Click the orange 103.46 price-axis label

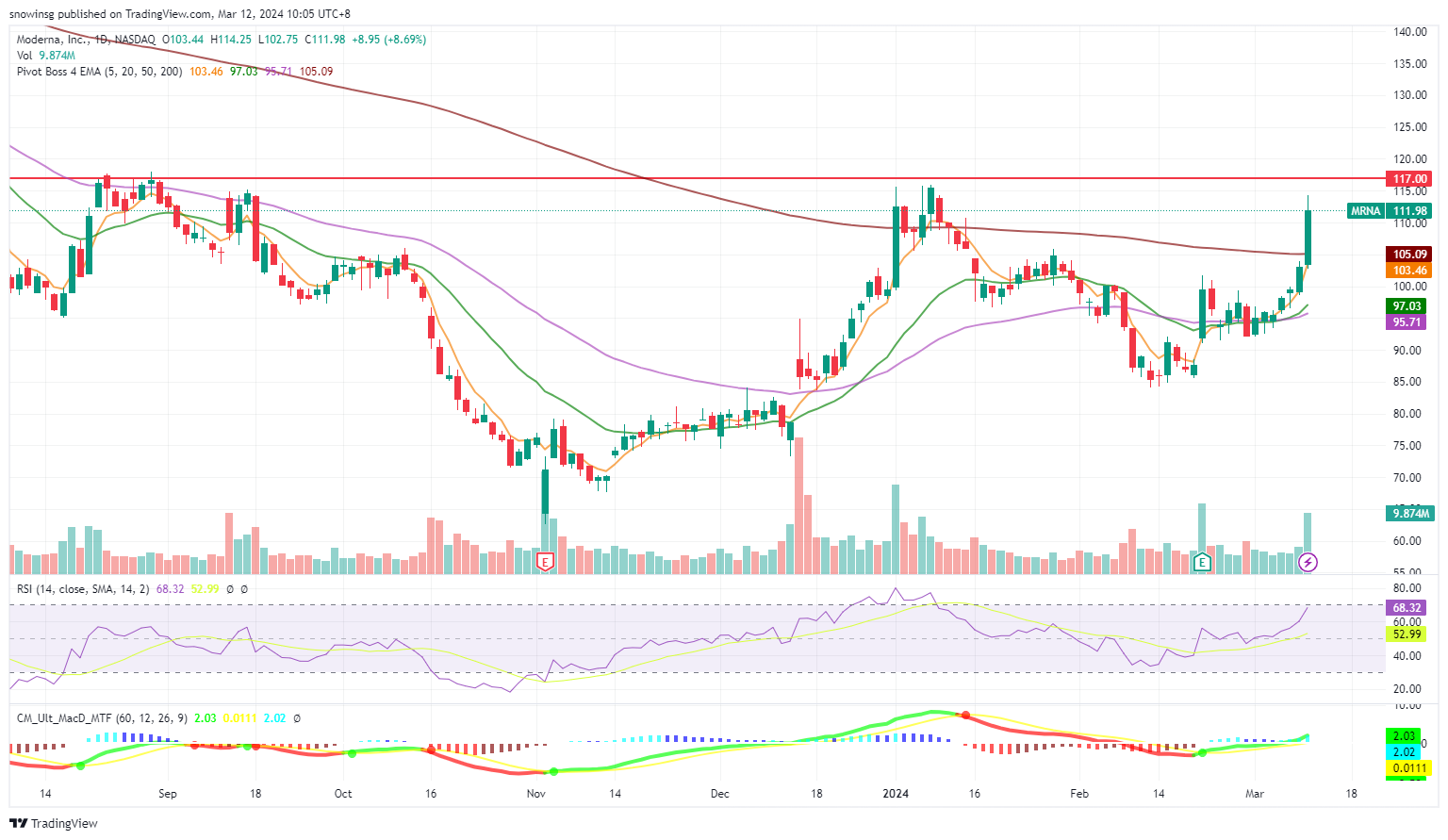tap(1410, 271)
